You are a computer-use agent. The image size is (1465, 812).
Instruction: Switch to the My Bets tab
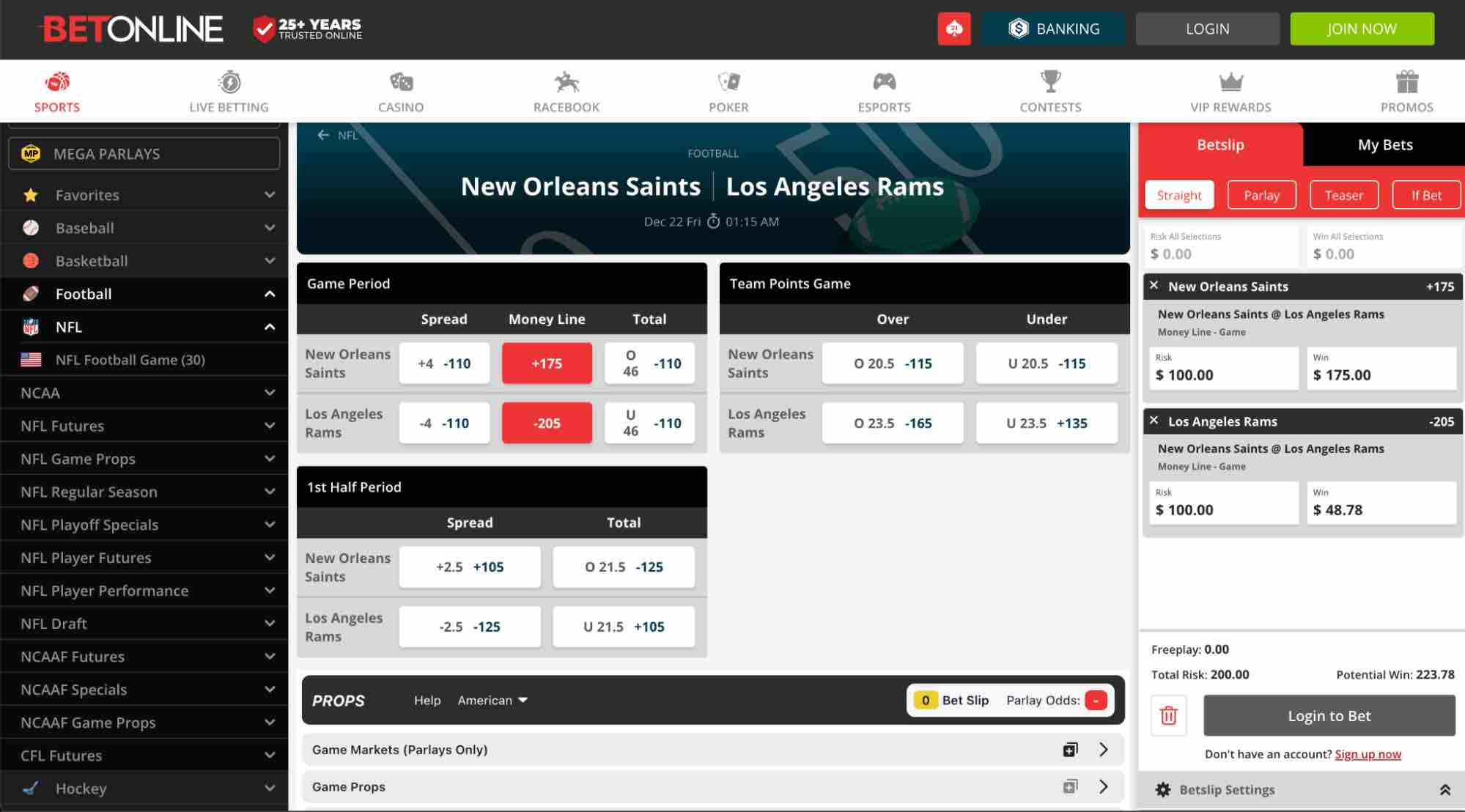coord(1384,144)
